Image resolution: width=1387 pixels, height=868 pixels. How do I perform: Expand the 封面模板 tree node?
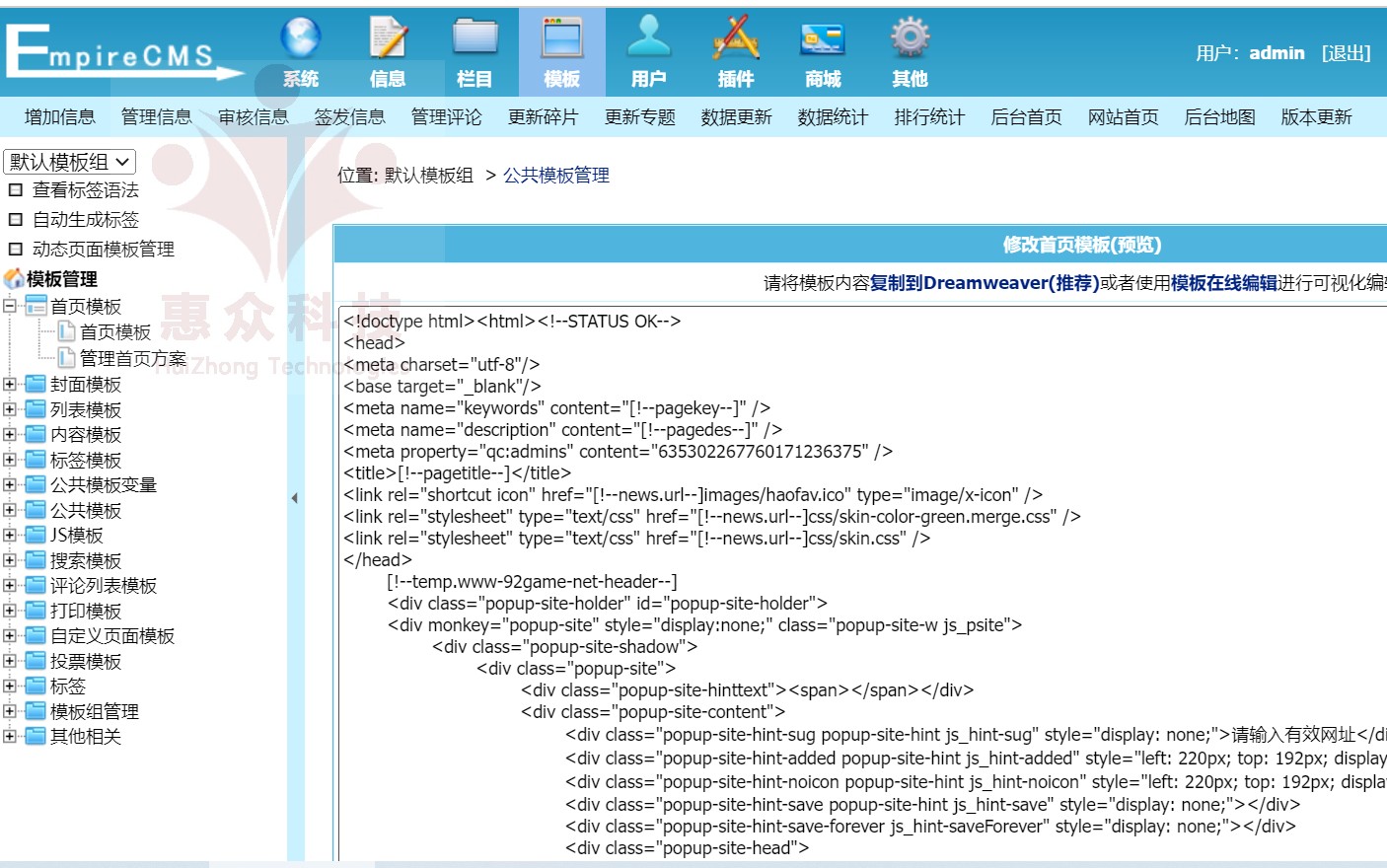(x=10, y=384)
